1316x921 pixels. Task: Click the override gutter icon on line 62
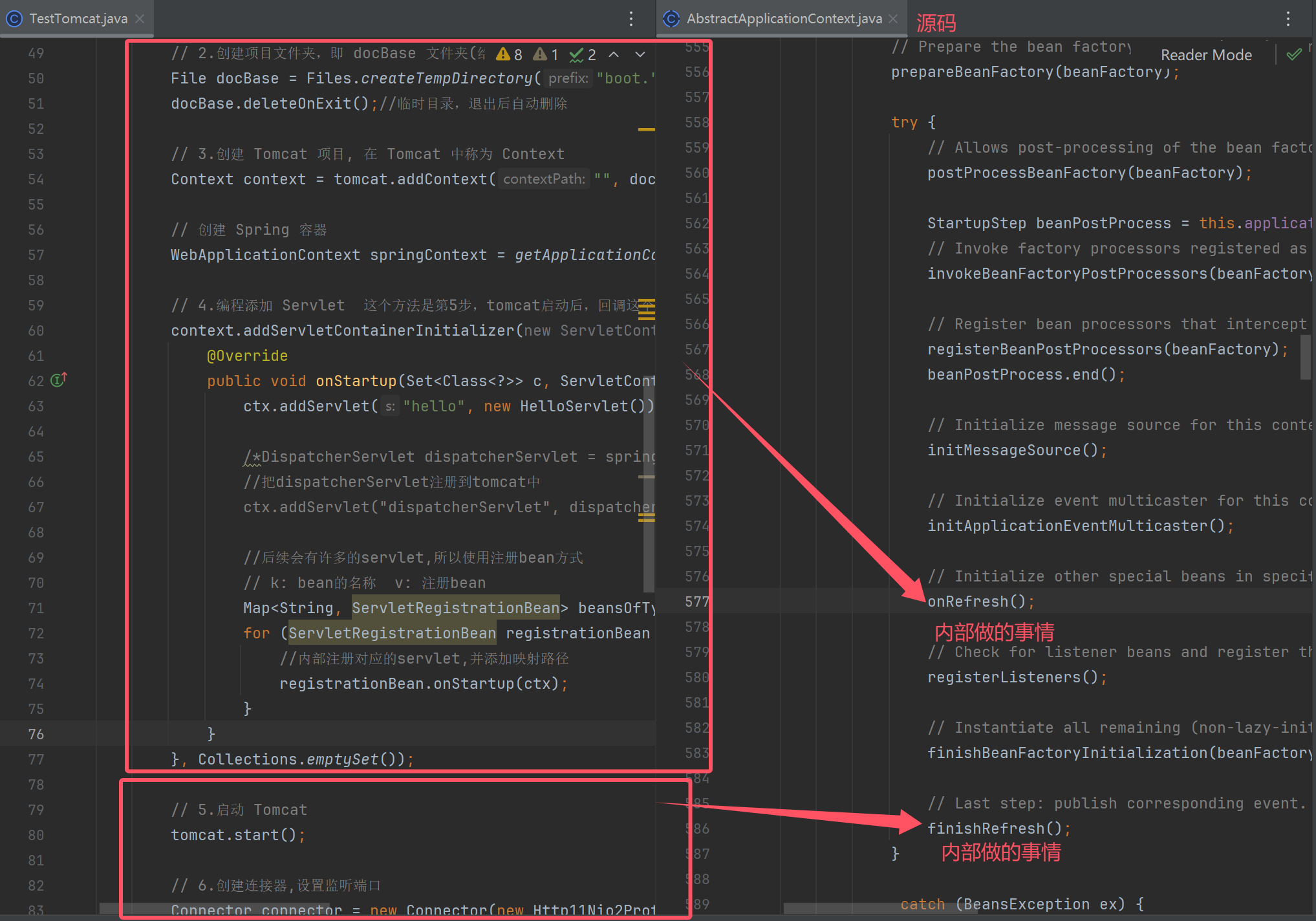59,380
